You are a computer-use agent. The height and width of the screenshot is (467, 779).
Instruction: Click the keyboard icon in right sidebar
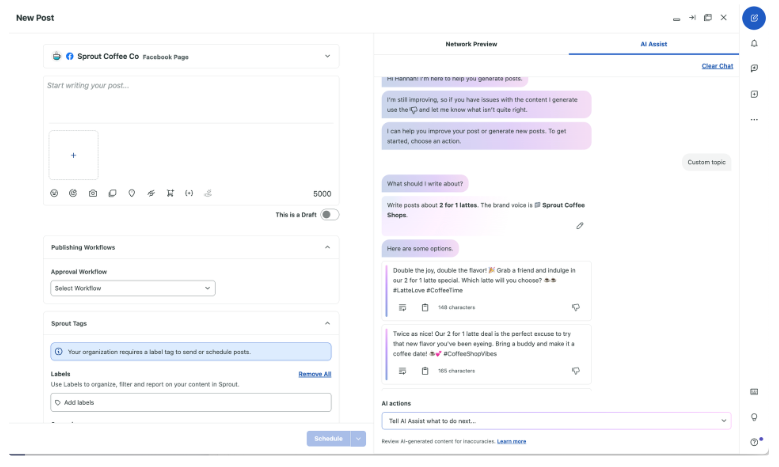point(754,392)
